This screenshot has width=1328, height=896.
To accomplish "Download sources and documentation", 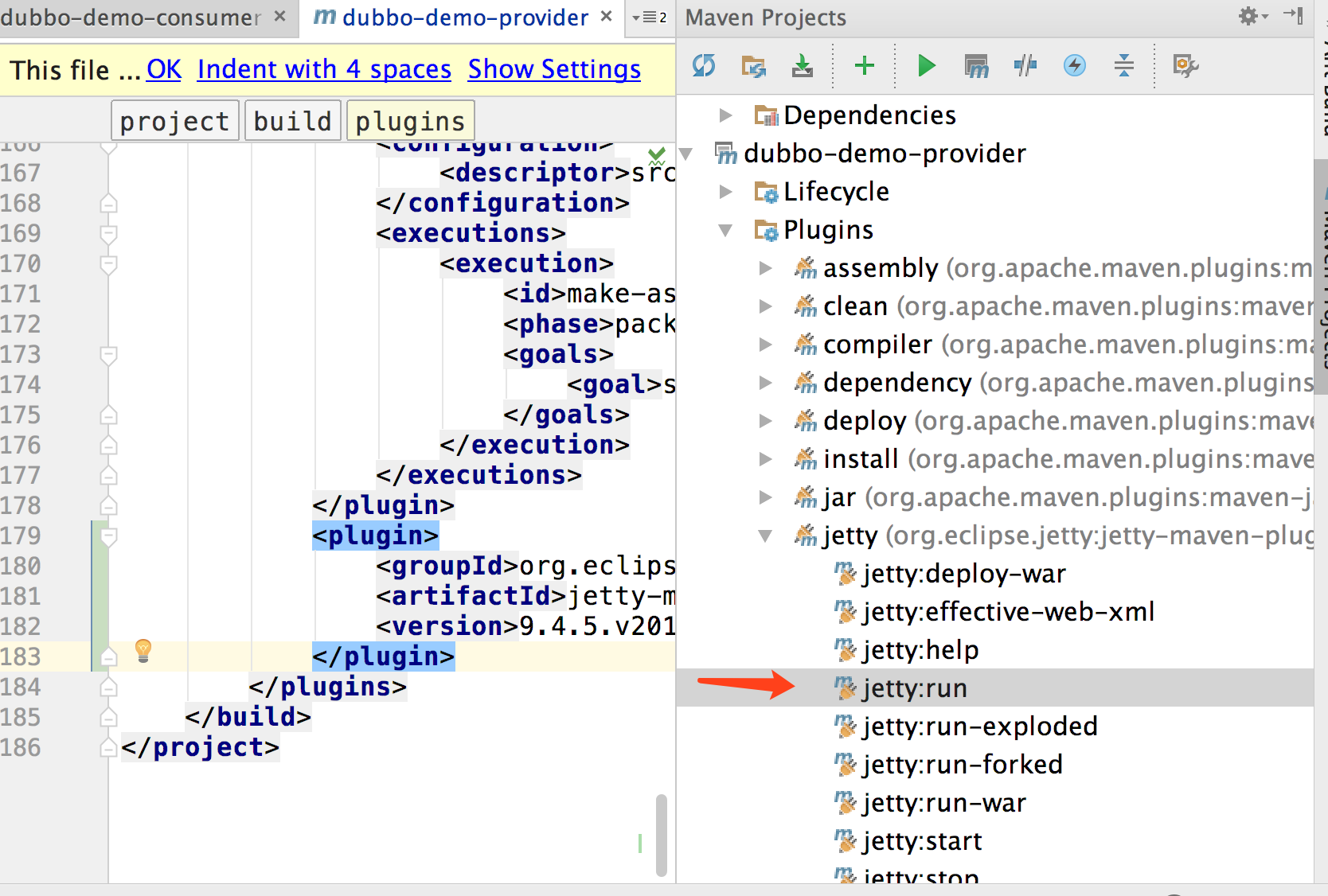I will point(803,65).
